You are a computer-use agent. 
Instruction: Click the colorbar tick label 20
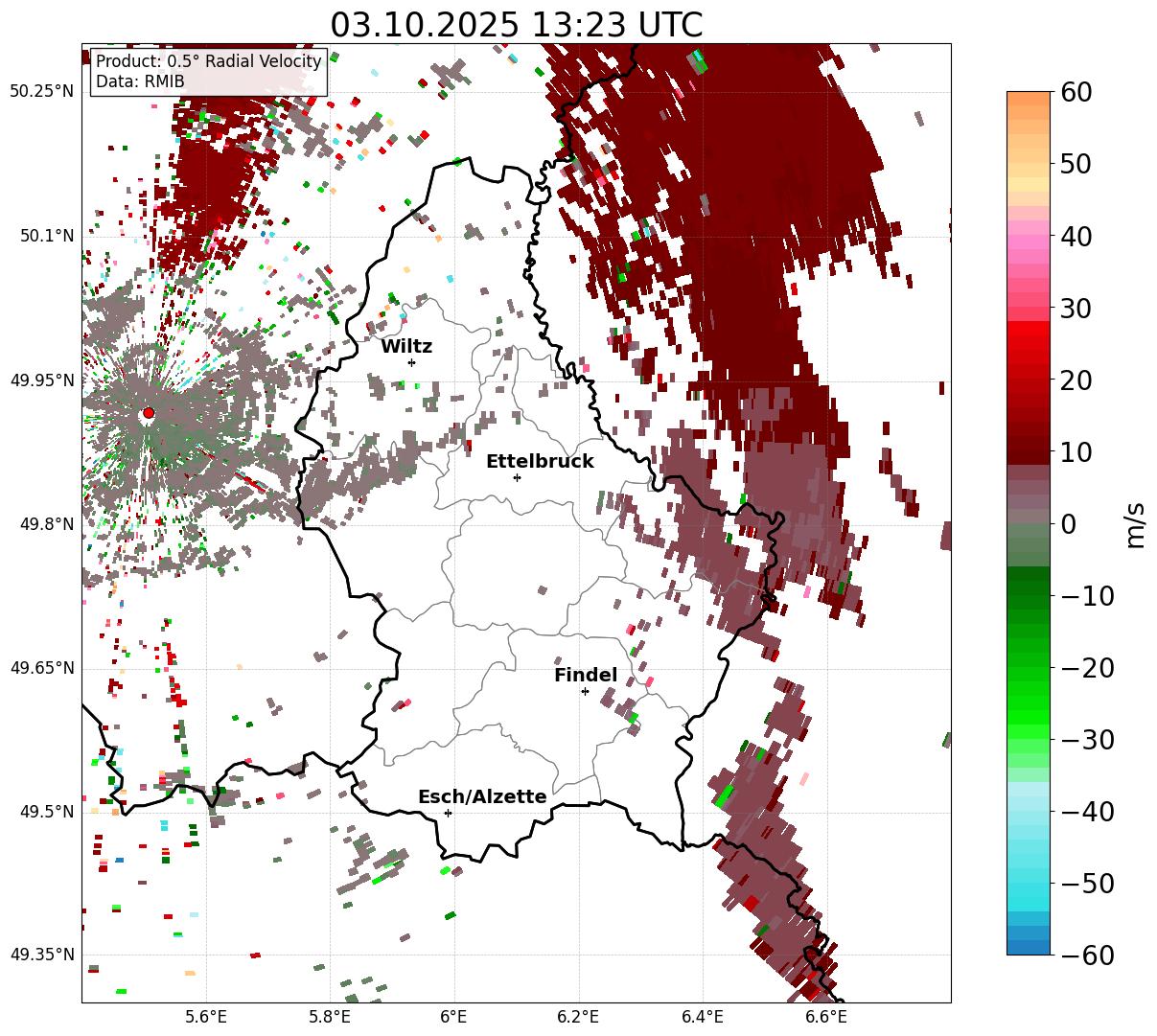(x=1076, y=380)
